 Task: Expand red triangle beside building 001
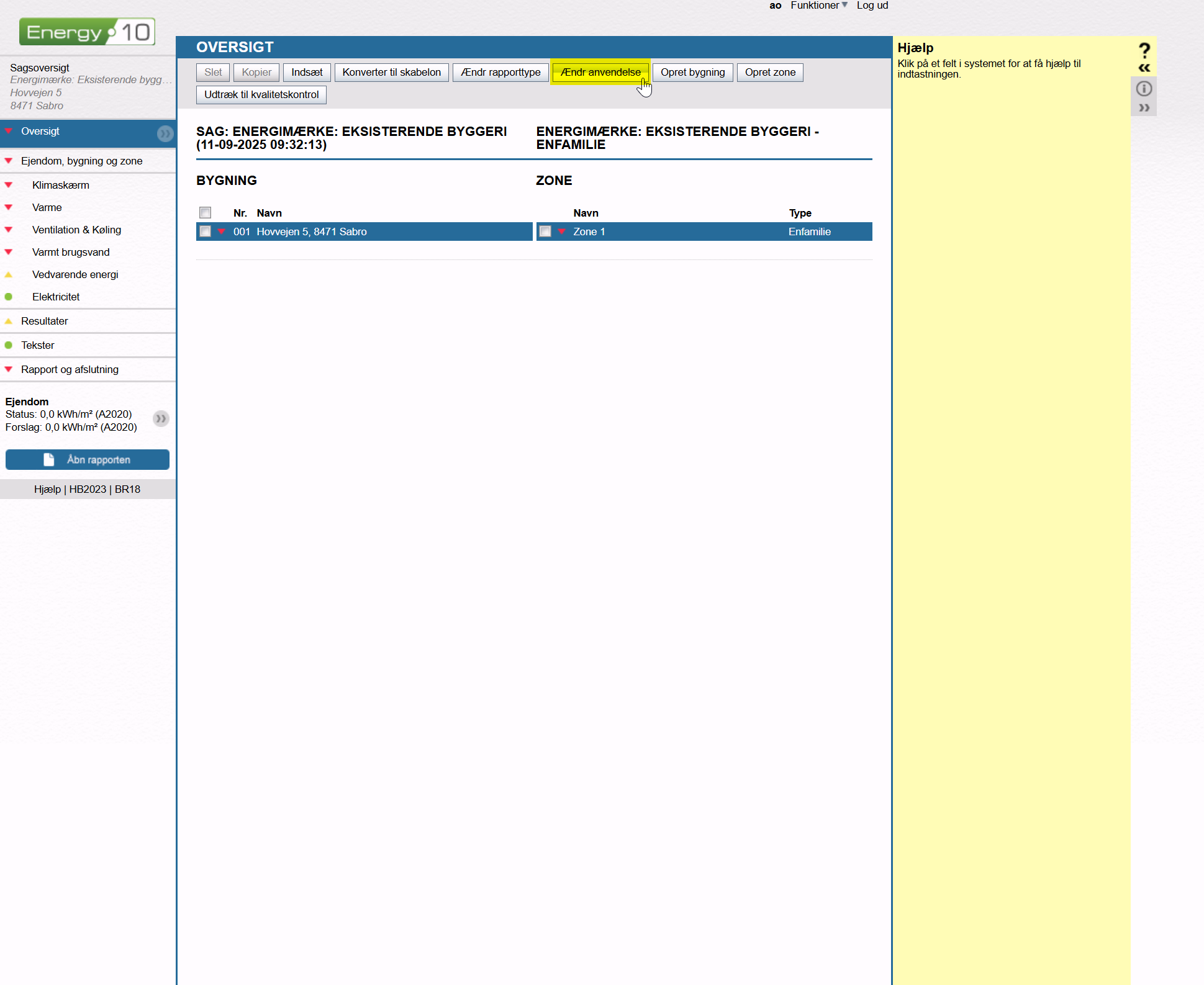pos(222,232)
